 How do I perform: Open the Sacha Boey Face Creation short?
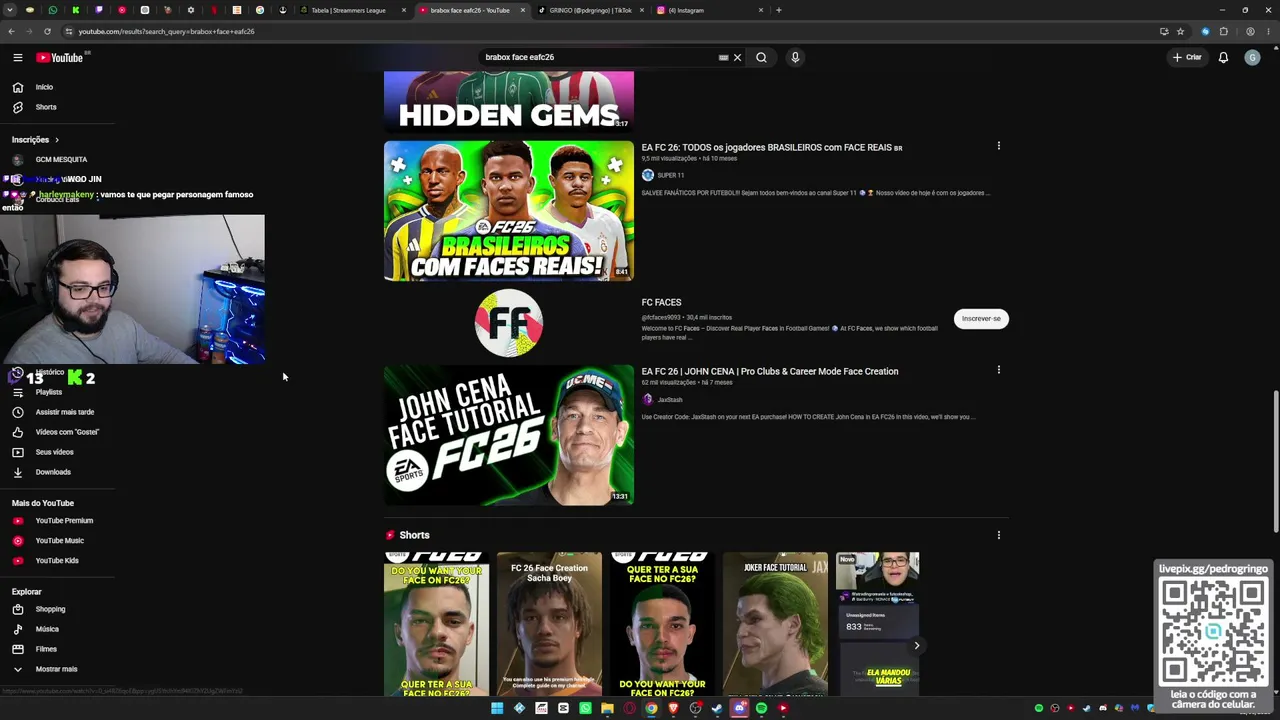(x=549, y=625)
